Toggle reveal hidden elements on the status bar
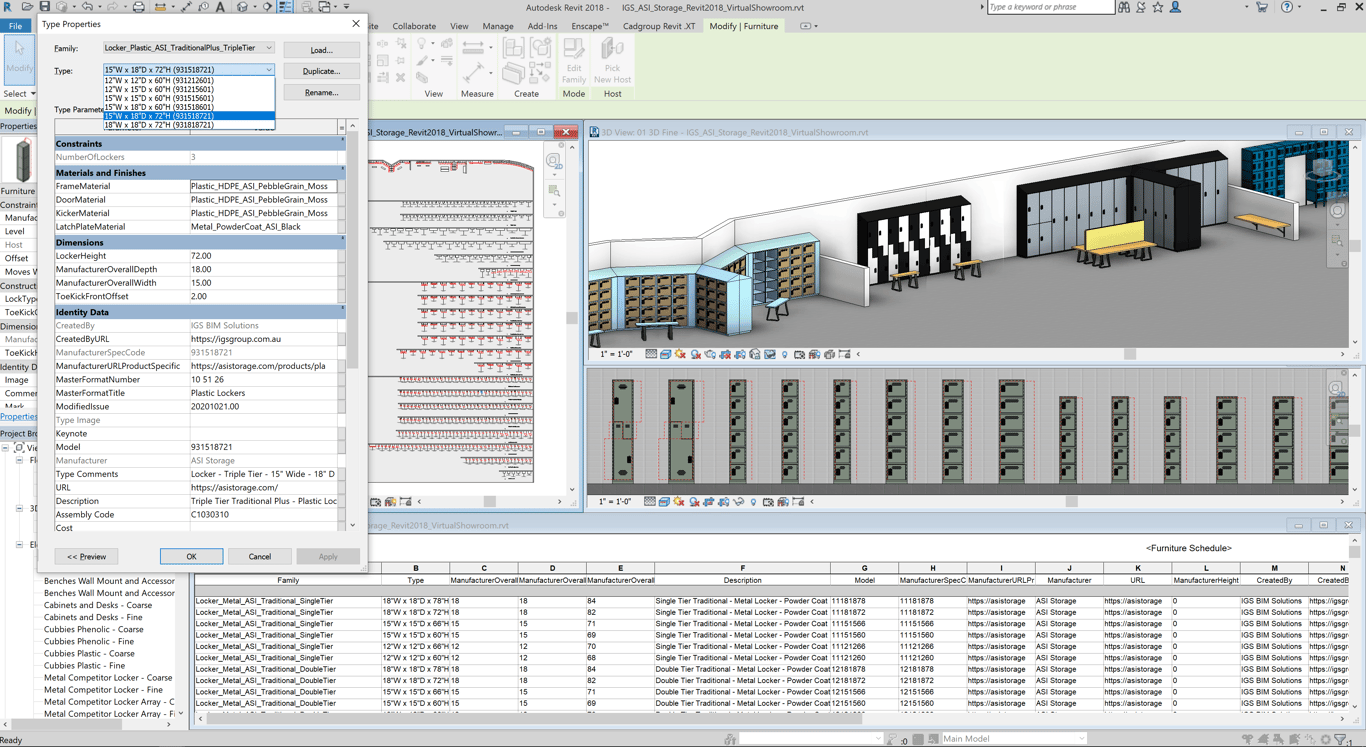The height and width of the screenshot is (747, 1366). (784, 353)
